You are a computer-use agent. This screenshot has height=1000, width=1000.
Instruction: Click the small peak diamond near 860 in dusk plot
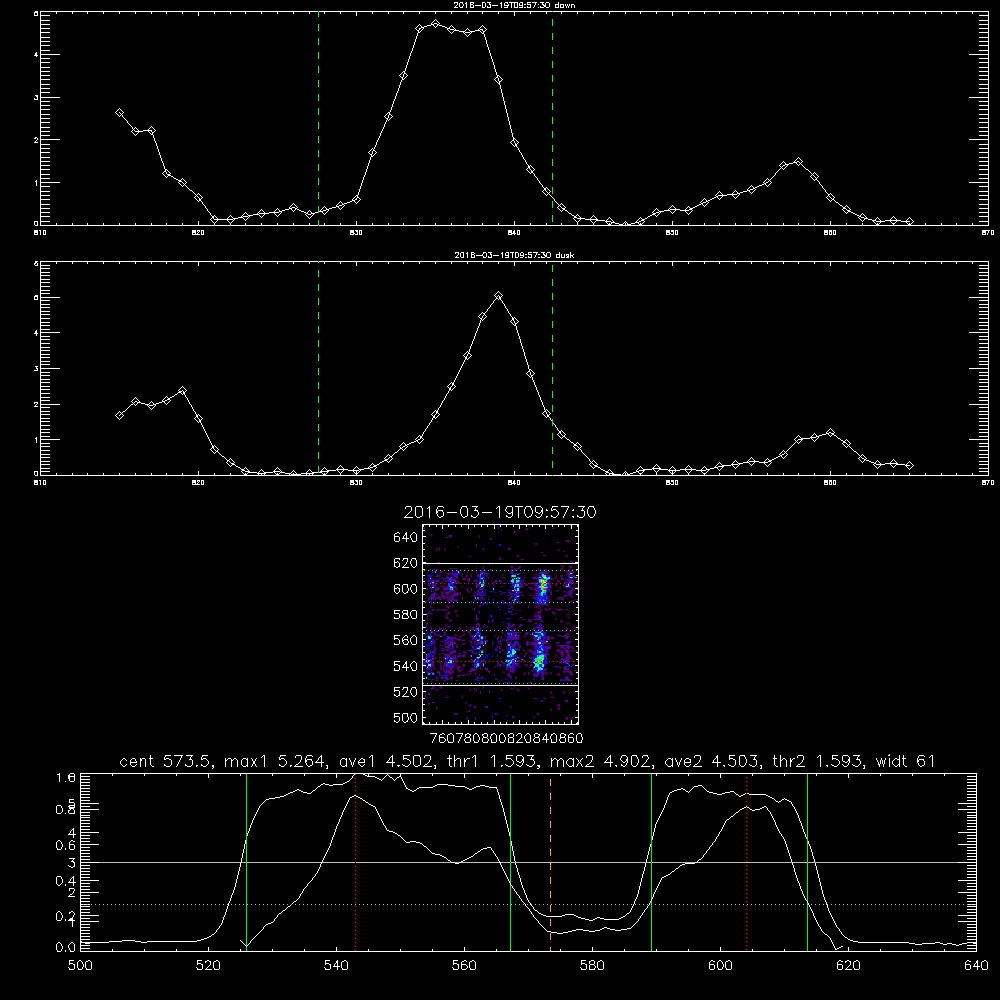coord(830,433)
